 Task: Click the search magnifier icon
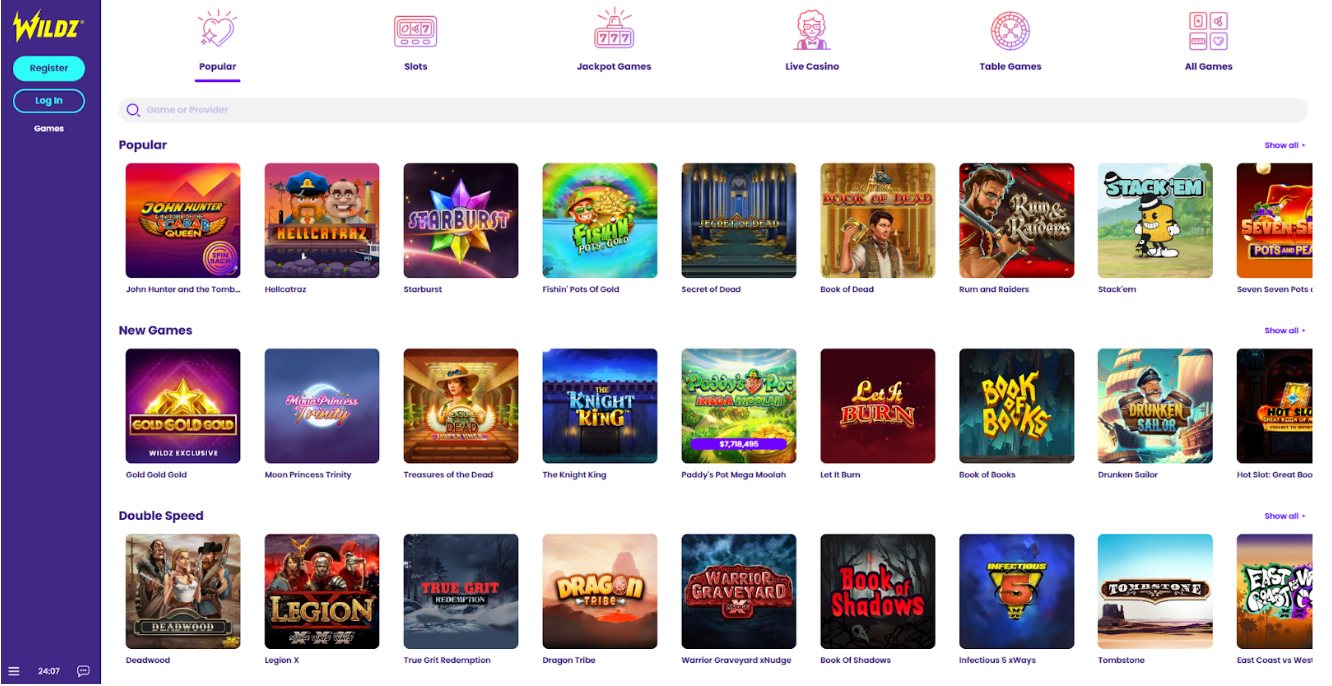pos(133,110)
